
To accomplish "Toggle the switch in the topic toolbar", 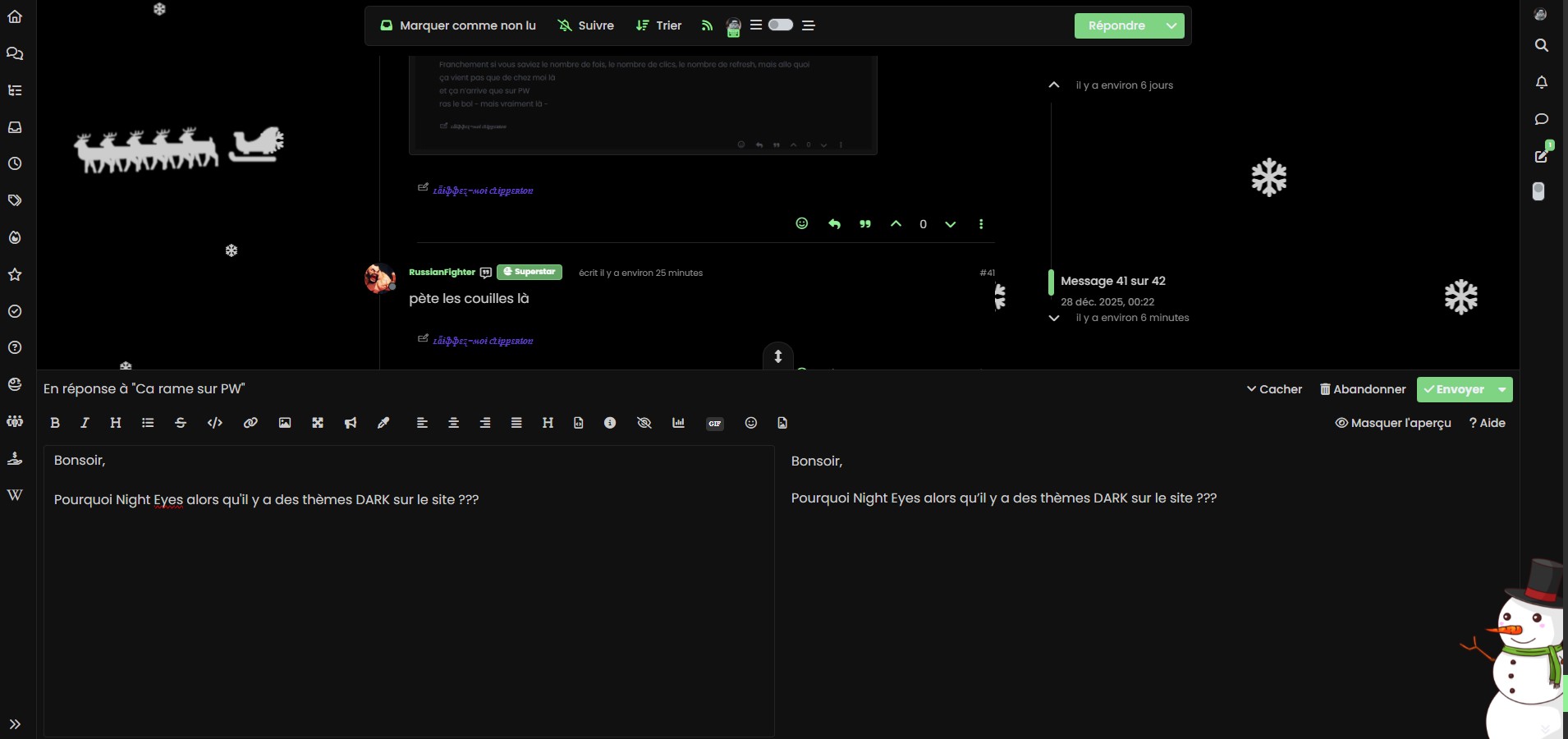I will (780, 25).
